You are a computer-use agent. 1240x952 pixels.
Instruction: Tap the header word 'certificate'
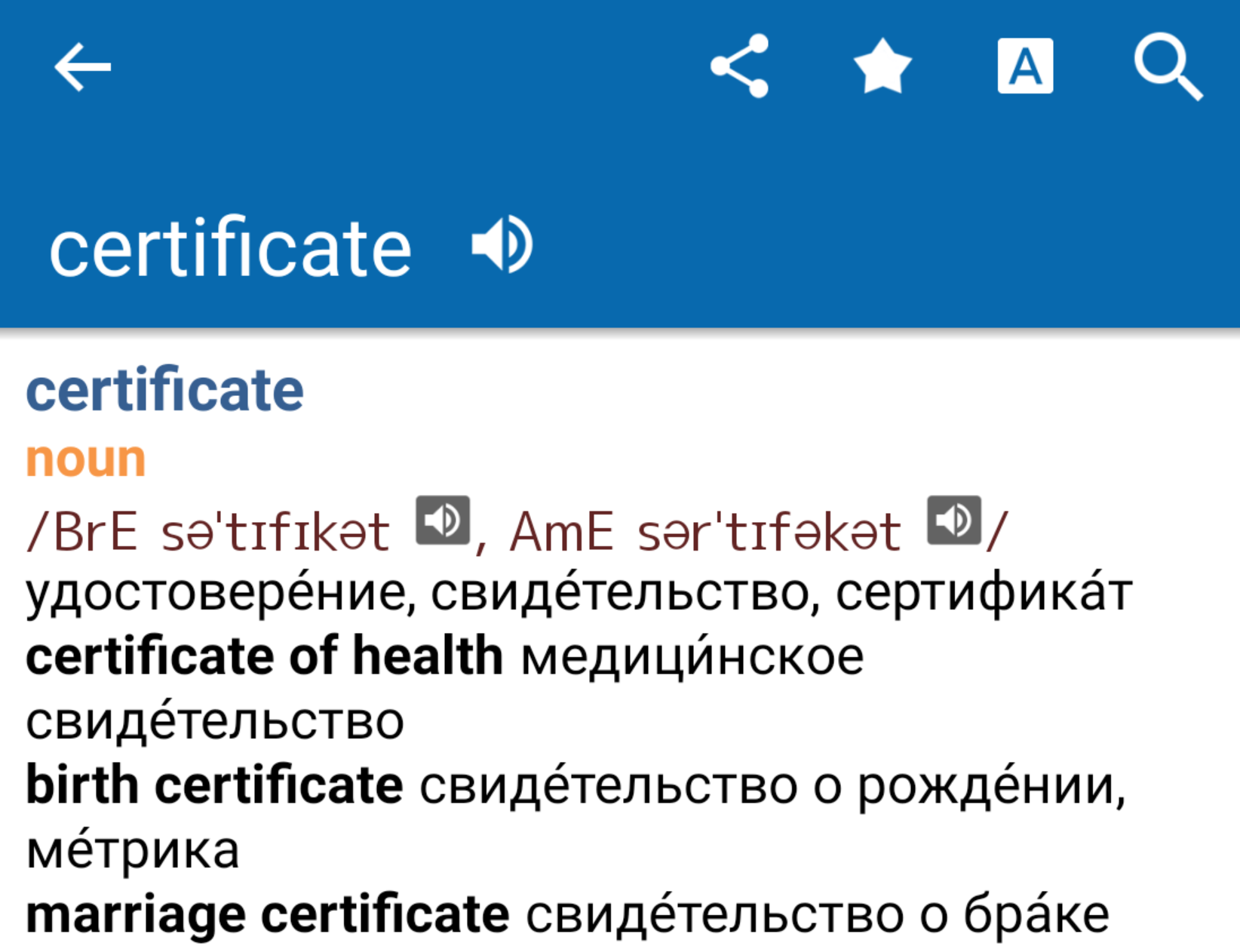230,247
